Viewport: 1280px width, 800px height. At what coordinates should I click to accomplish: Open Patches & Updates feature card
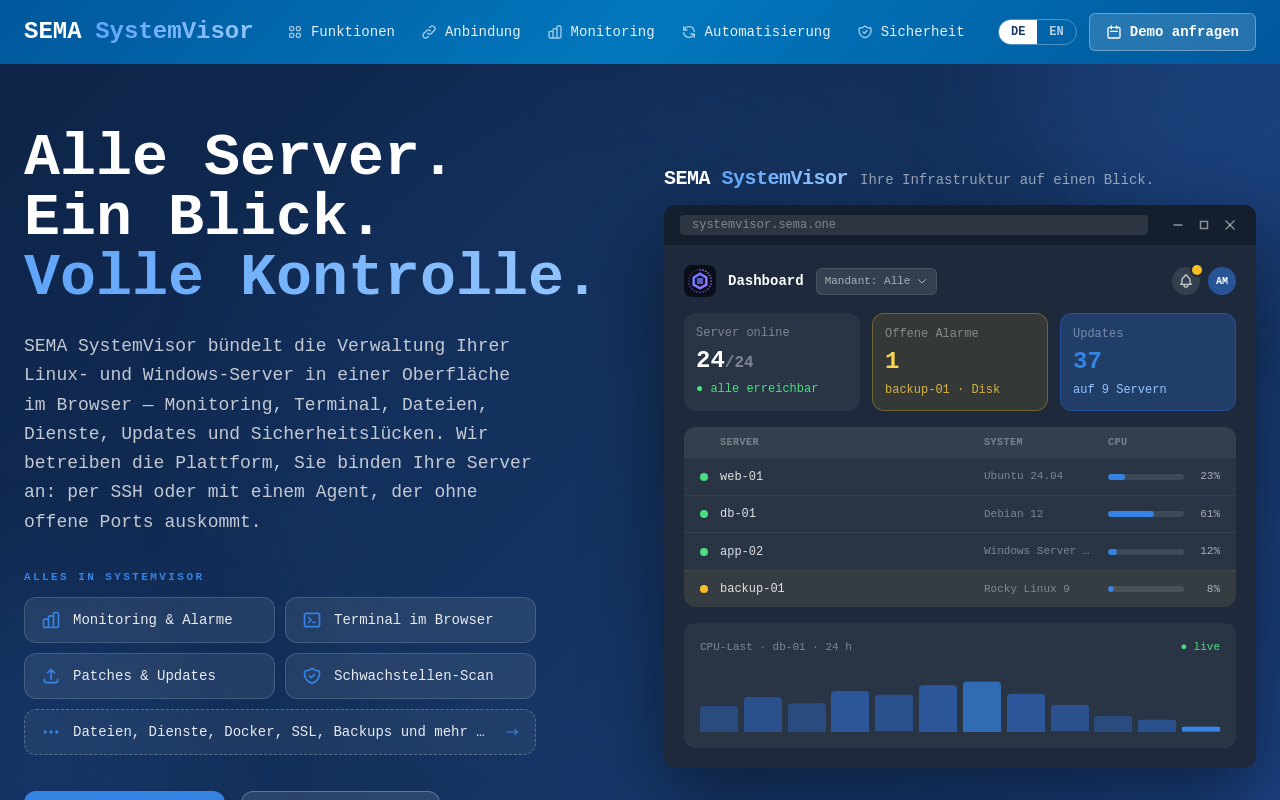pyautogui.click(x=149, y=676)
